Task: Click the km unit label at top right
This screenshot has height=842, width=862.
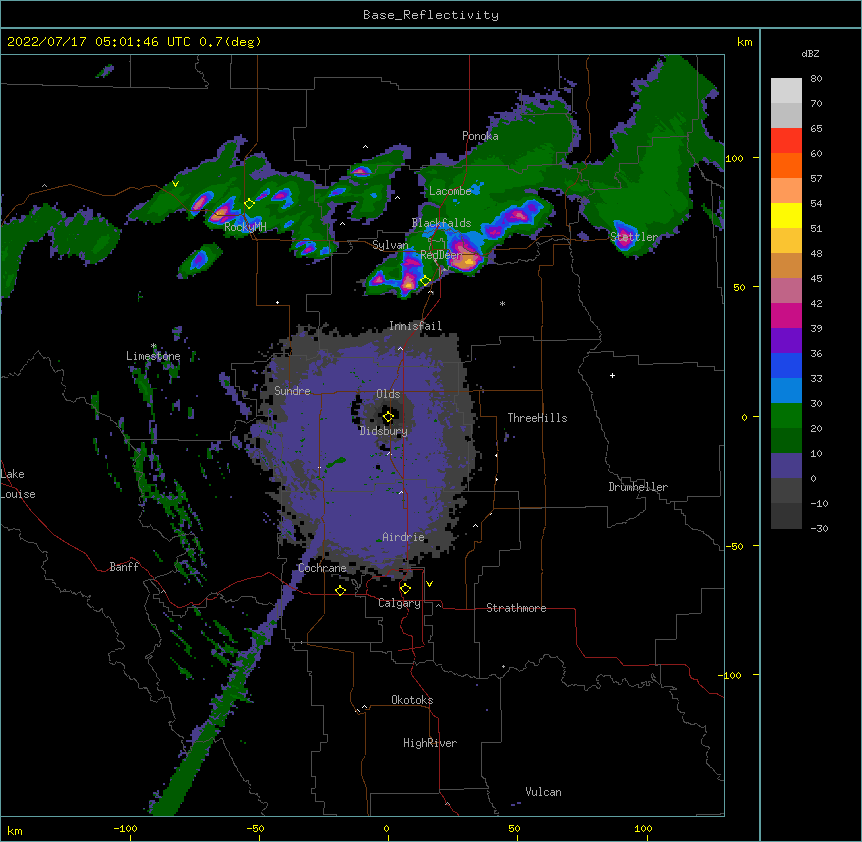Action: 744,42
